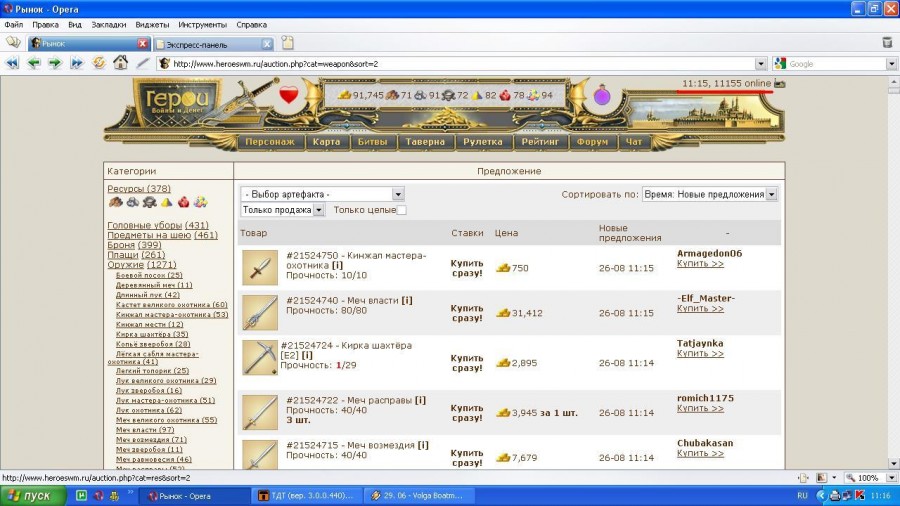The width and height of the screenshot is (900, 506).
Task: Open the Закладки menu
Action: click(108, 25)
